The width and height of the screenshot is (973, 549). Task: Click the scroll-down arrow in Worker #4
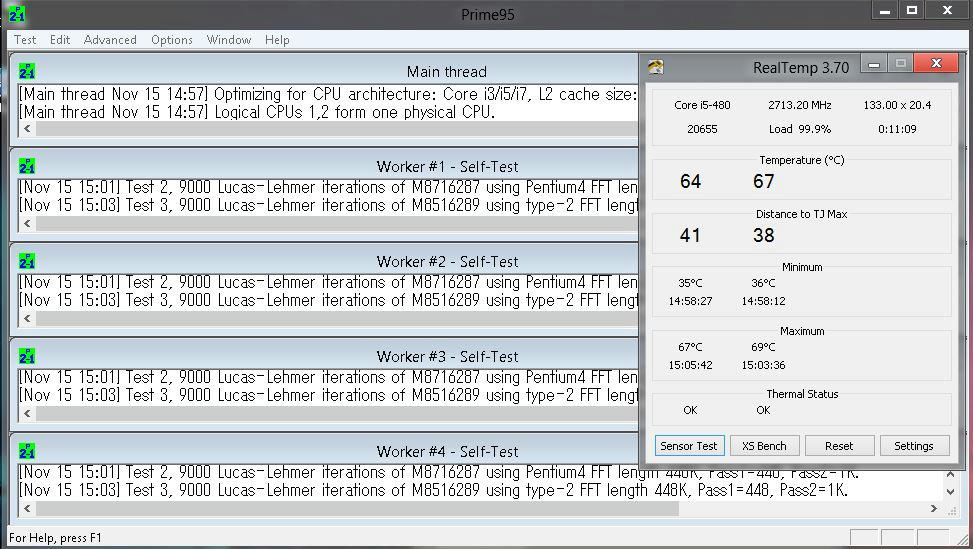coord(951,491)
